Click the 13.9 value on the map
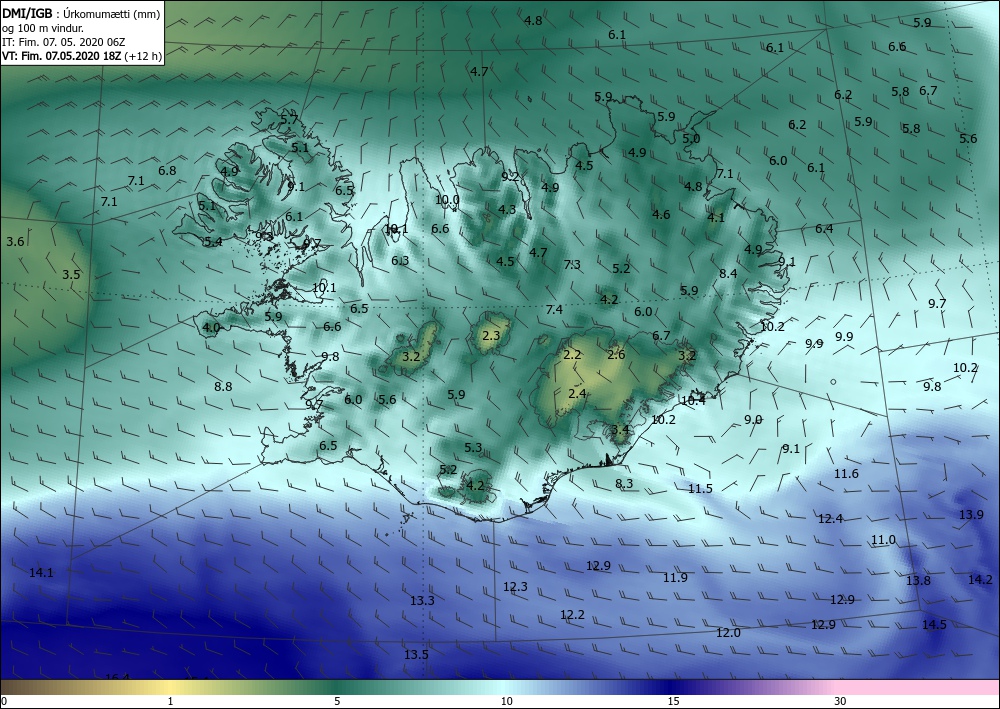Image resolution: width=1000 pixels, height=709 pixels. [x=971, y=515]
